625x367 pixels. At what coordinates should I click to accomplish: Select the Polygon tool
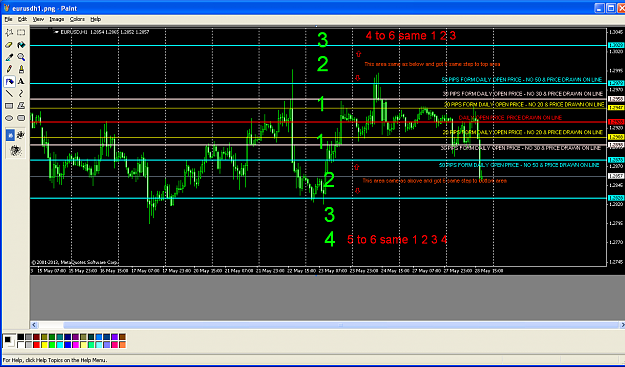(21, 106)
